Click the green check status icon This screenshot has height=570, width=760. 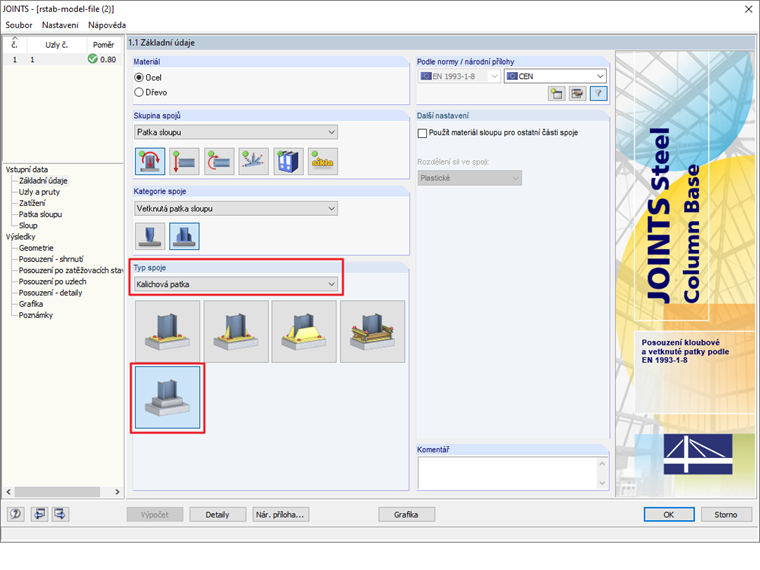[x=93, y=59]
